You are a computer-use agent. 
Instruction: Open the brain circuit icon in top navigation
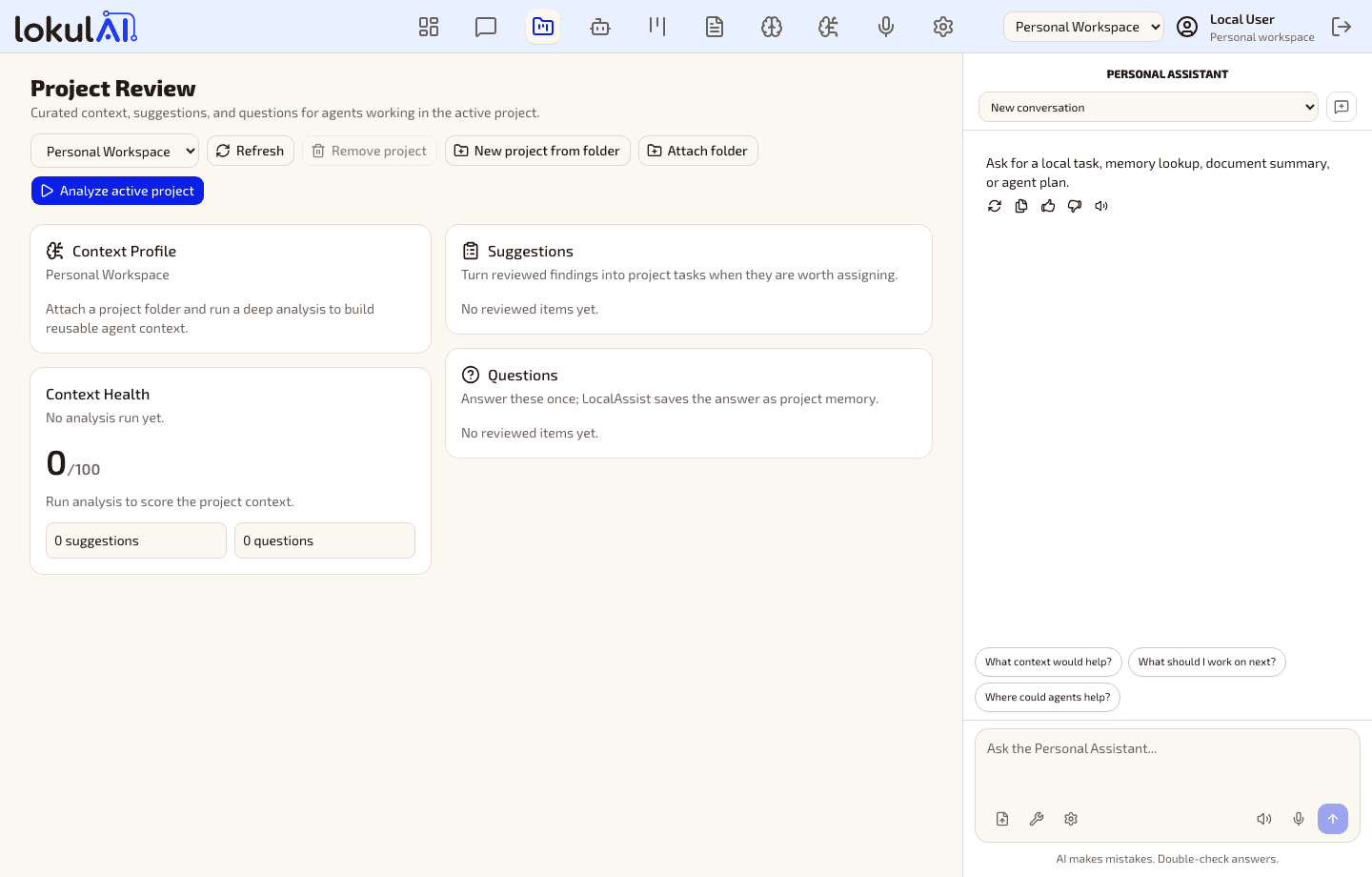coord(829,27)
